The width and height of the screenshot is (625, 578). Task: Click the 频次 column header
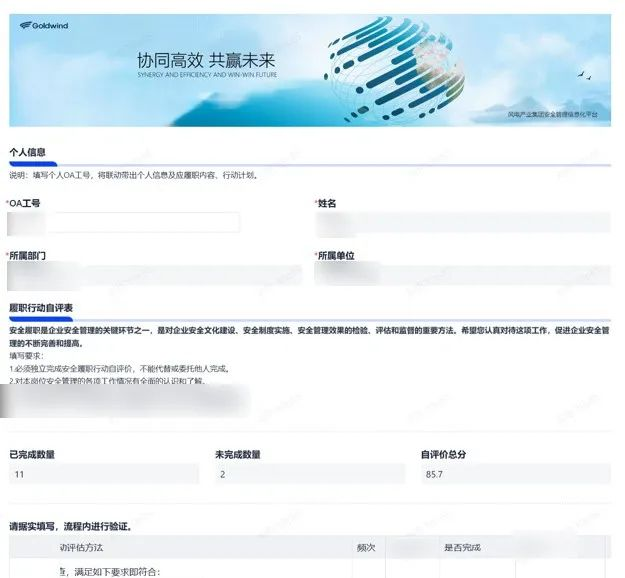coord(366,548)
